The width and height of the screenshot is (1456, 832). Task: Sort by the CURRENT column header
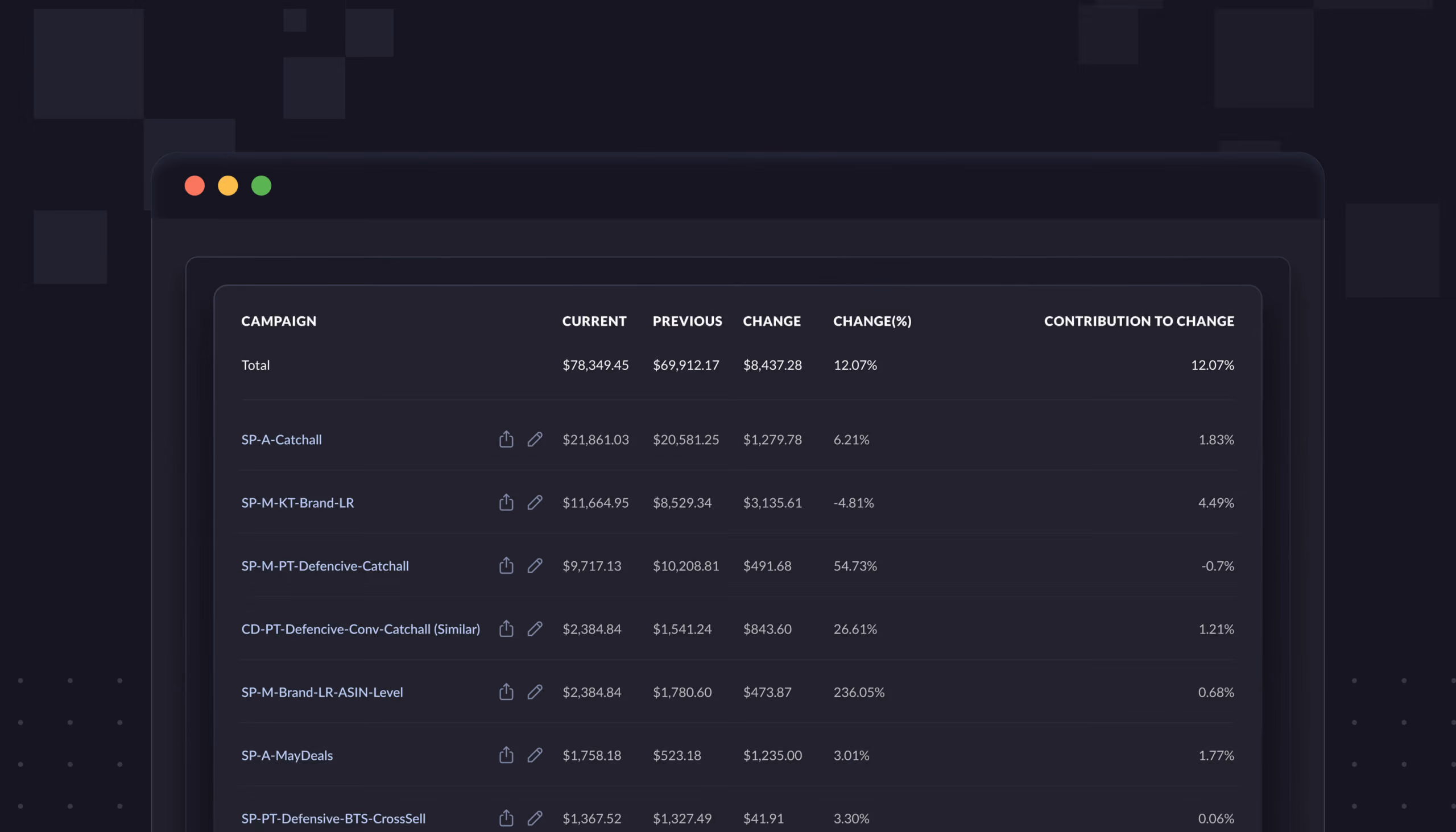click(594, 321)
